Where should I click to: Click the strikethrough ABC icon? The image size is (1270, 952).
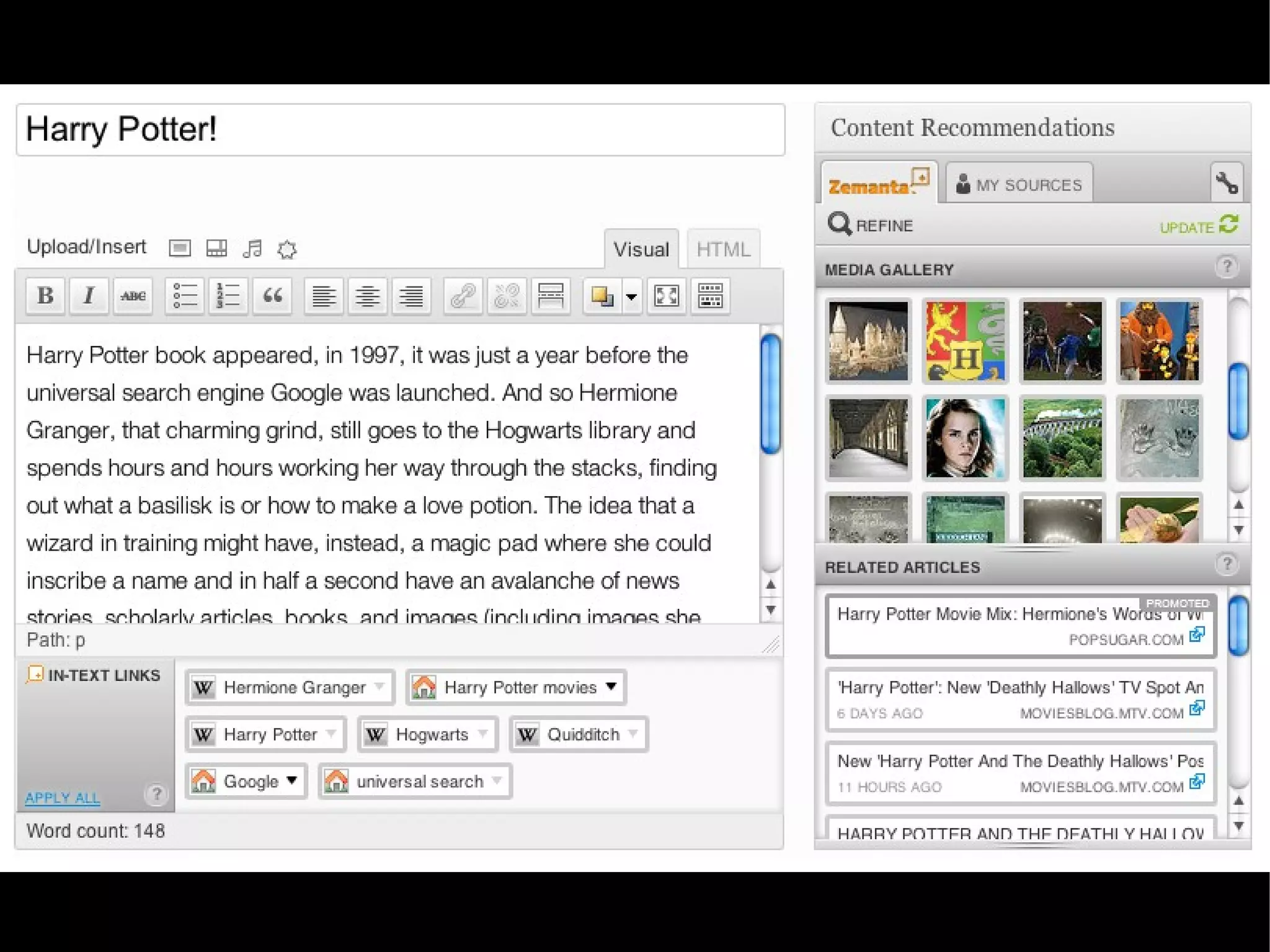pos(133,296)
